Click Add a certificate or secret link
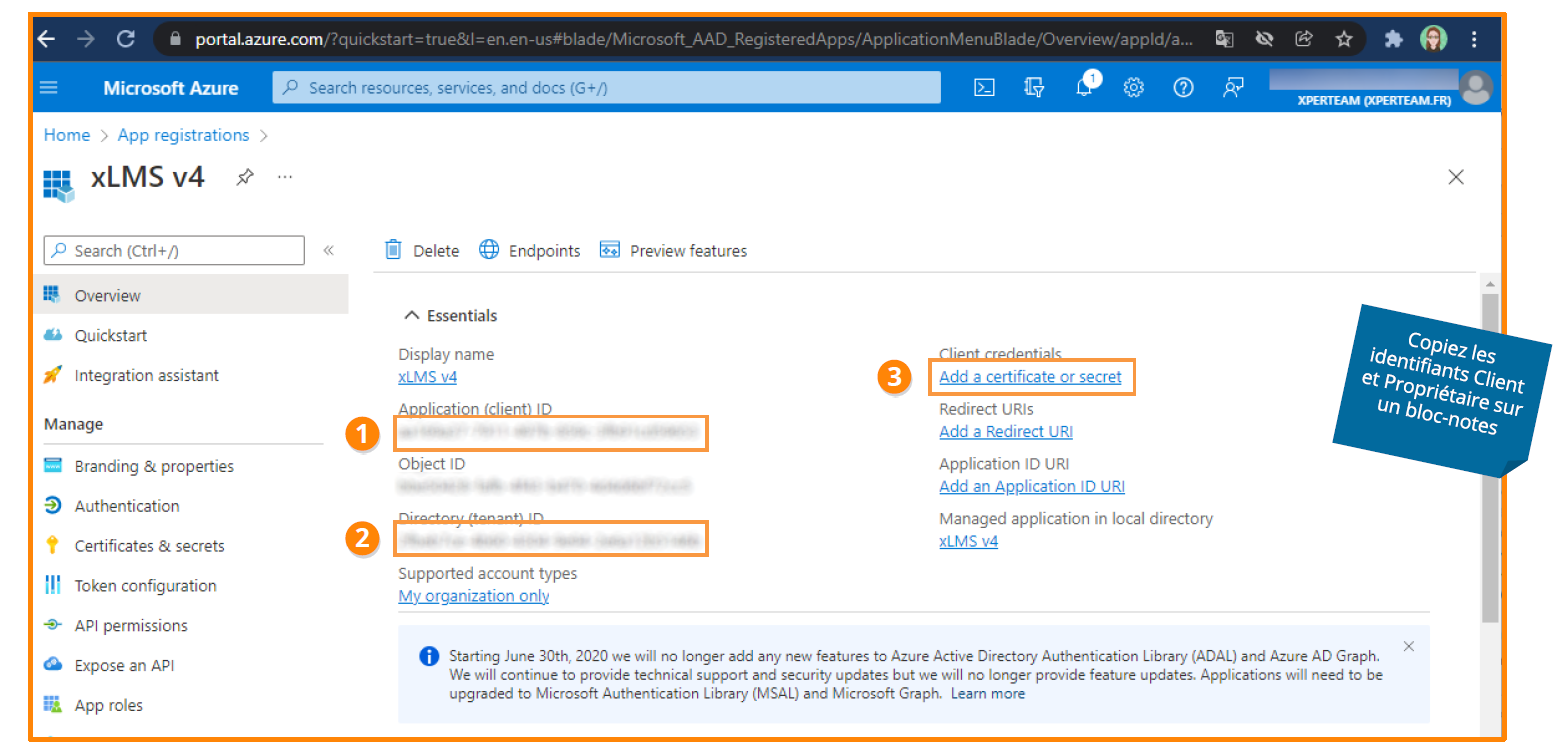Viewport: 1563px width, 746px height. (1030, 377)
